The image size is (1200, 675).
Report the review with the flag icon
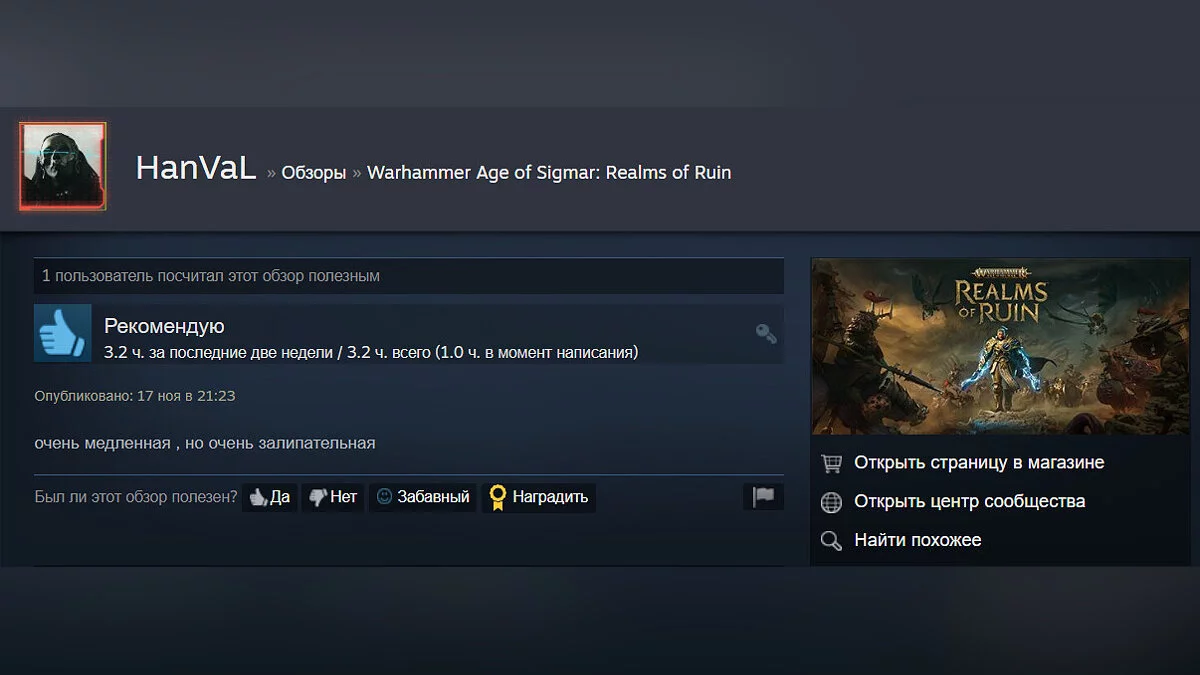coord(763,497)
